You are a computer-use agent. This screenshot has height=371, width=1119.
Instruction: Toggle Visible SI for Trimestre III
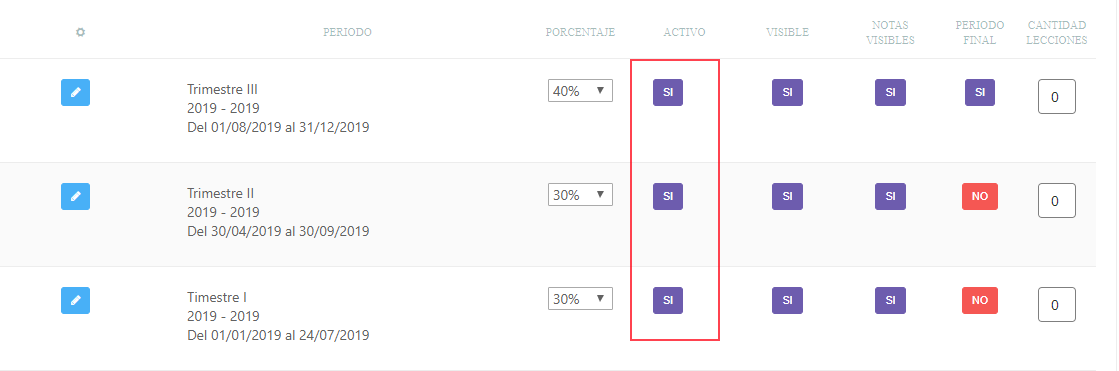[x=787, y=93]
